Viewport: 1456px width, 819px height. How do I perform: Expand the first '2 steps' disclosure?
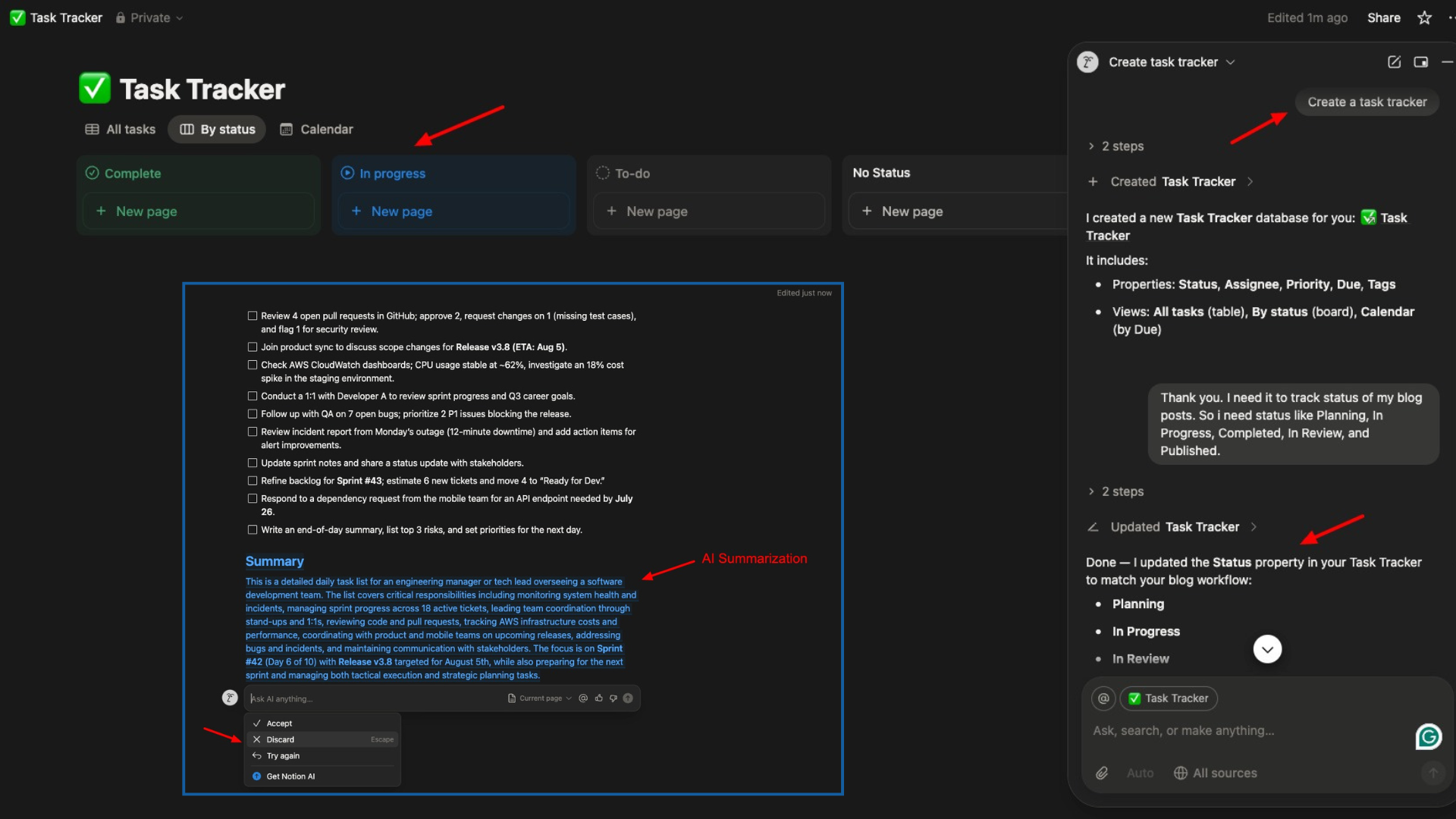[1116, 146]
